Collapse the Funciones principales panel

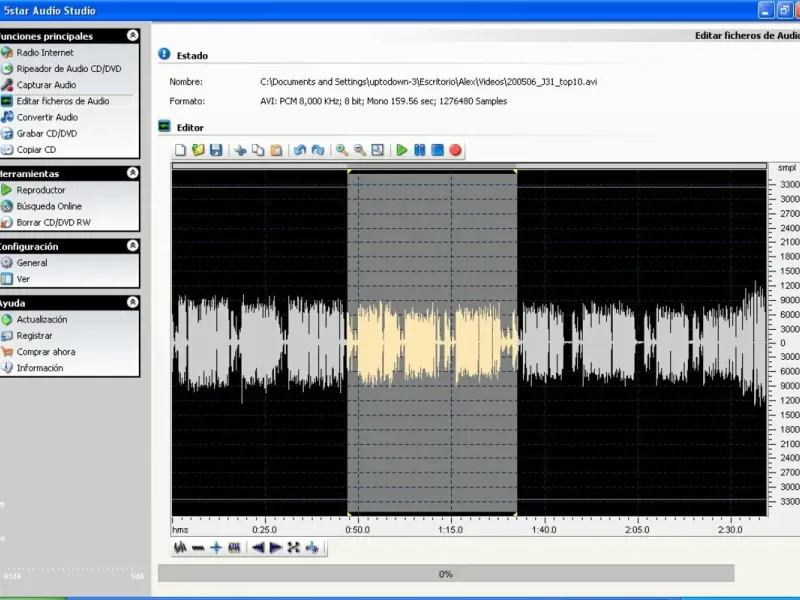pos(132,36)
